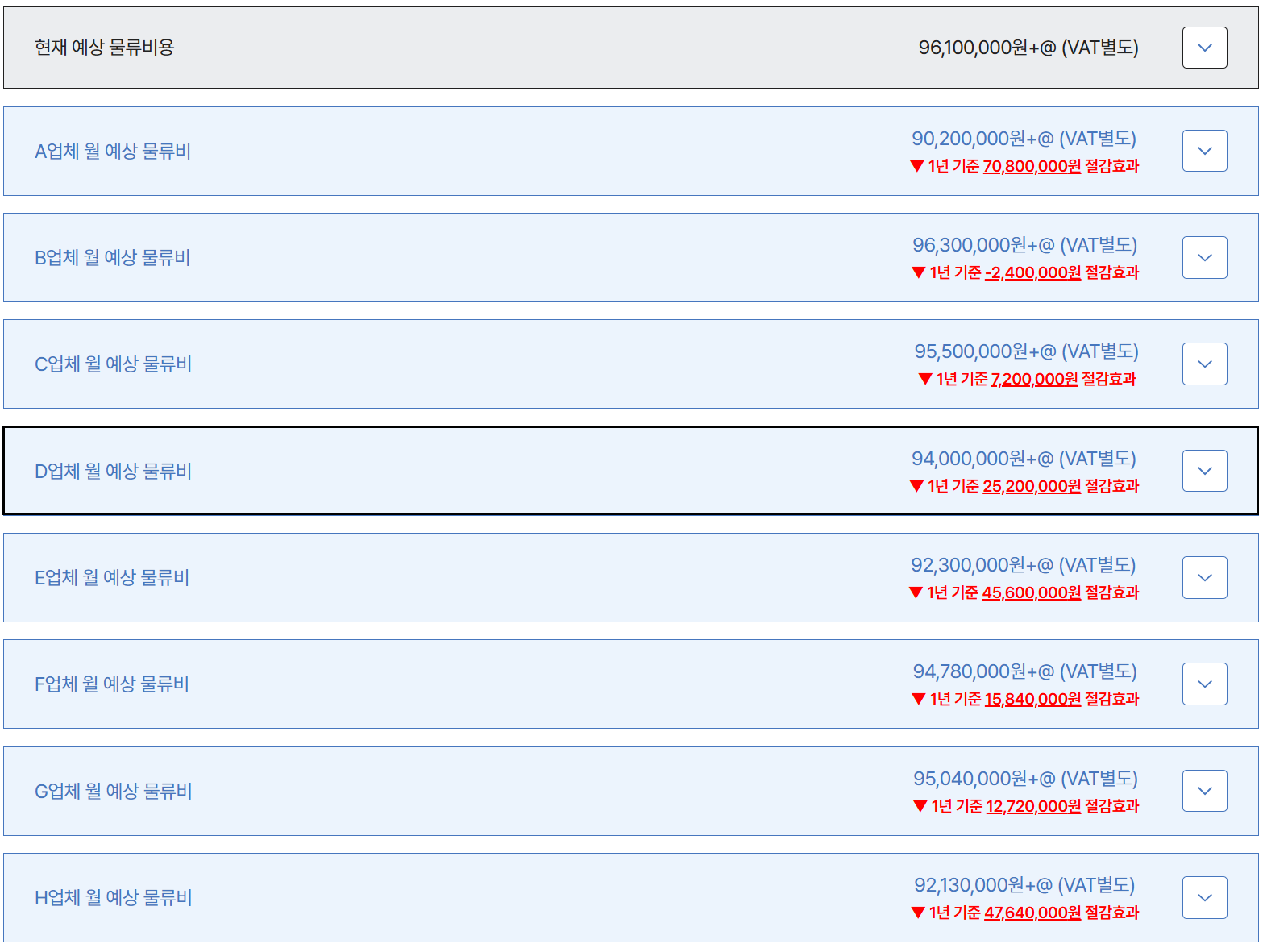Click the 7,200,000원 underlined amount

(x=1034, y=379)
